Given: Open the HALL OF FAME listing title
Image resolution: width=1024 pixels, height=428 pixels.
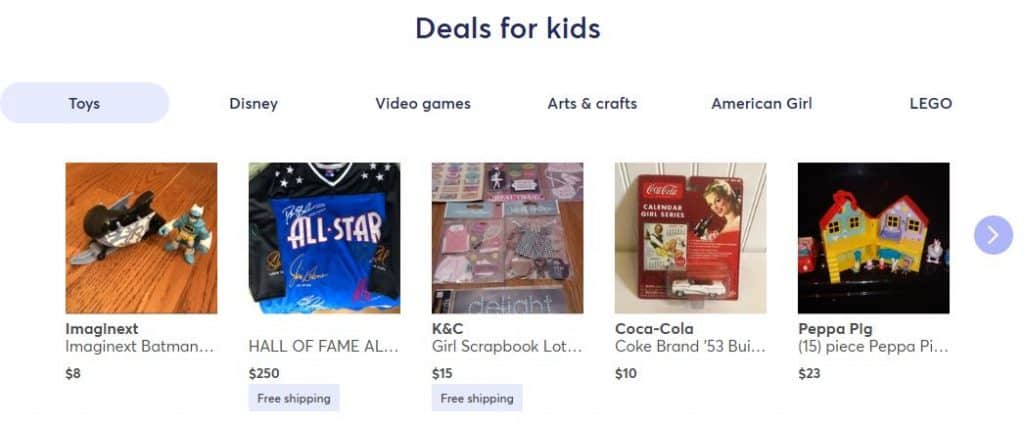Looking at the screenshot, I should [324, 346].
